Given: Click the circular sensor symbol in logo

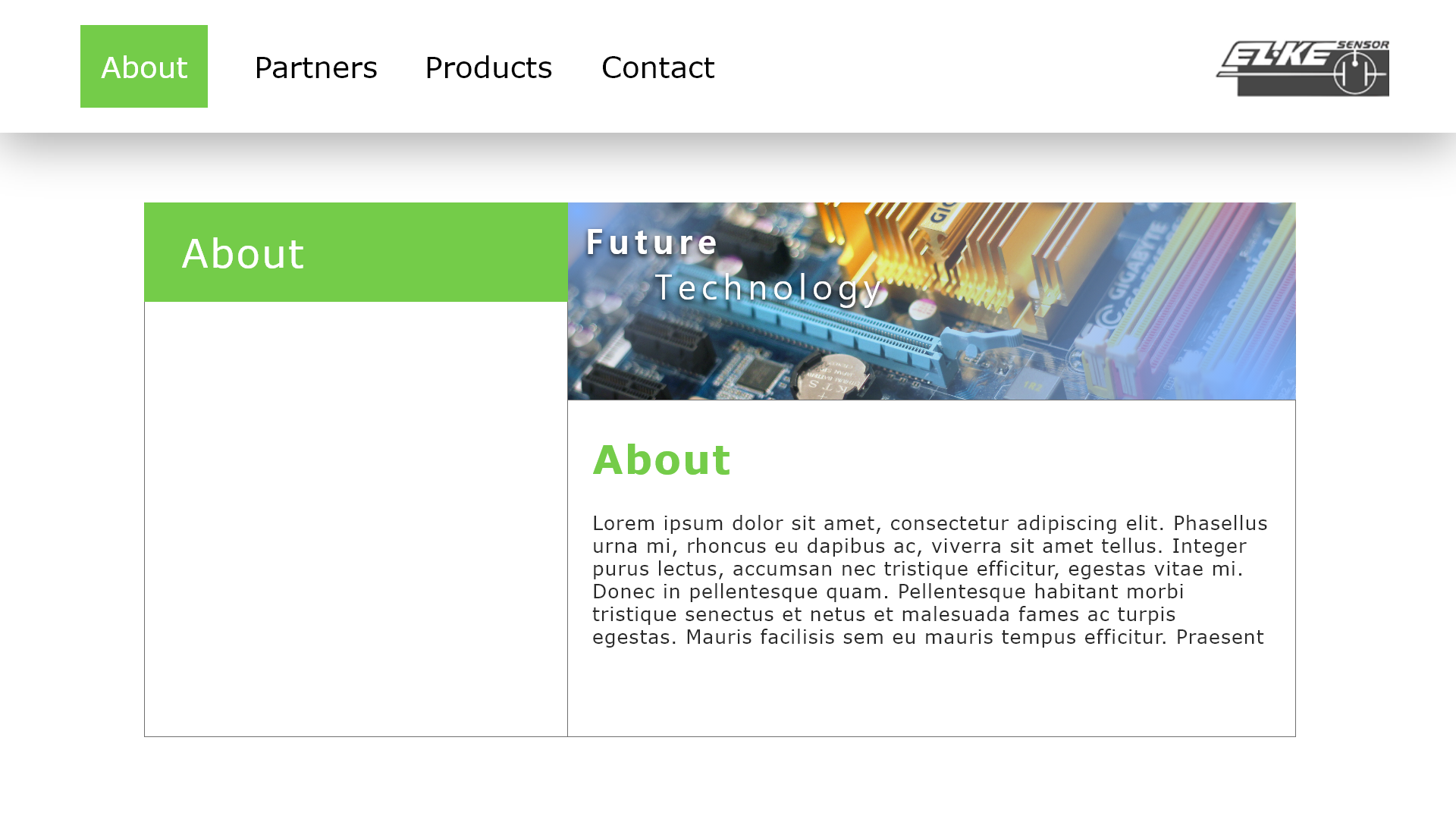Looking at the screenshot, I should tap(1354, 74).
